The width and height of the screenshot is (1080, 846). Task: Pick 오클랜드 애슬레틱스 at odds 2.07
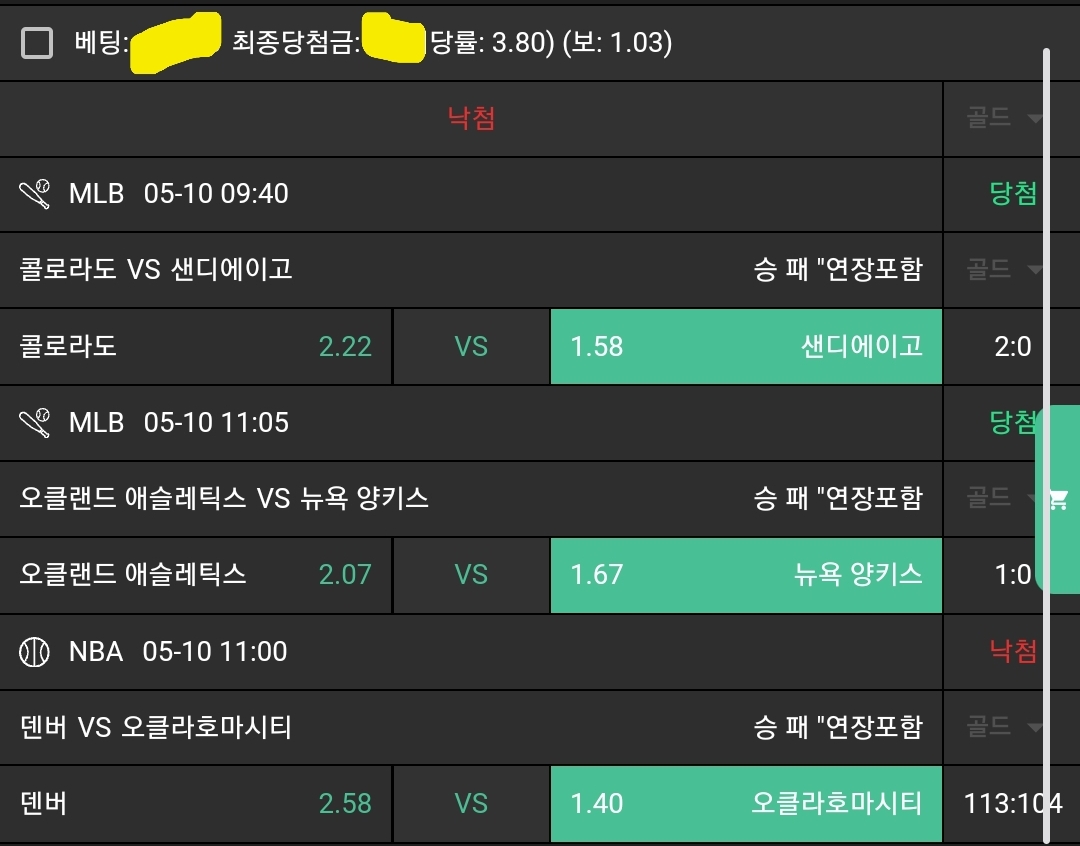point(196,575)
